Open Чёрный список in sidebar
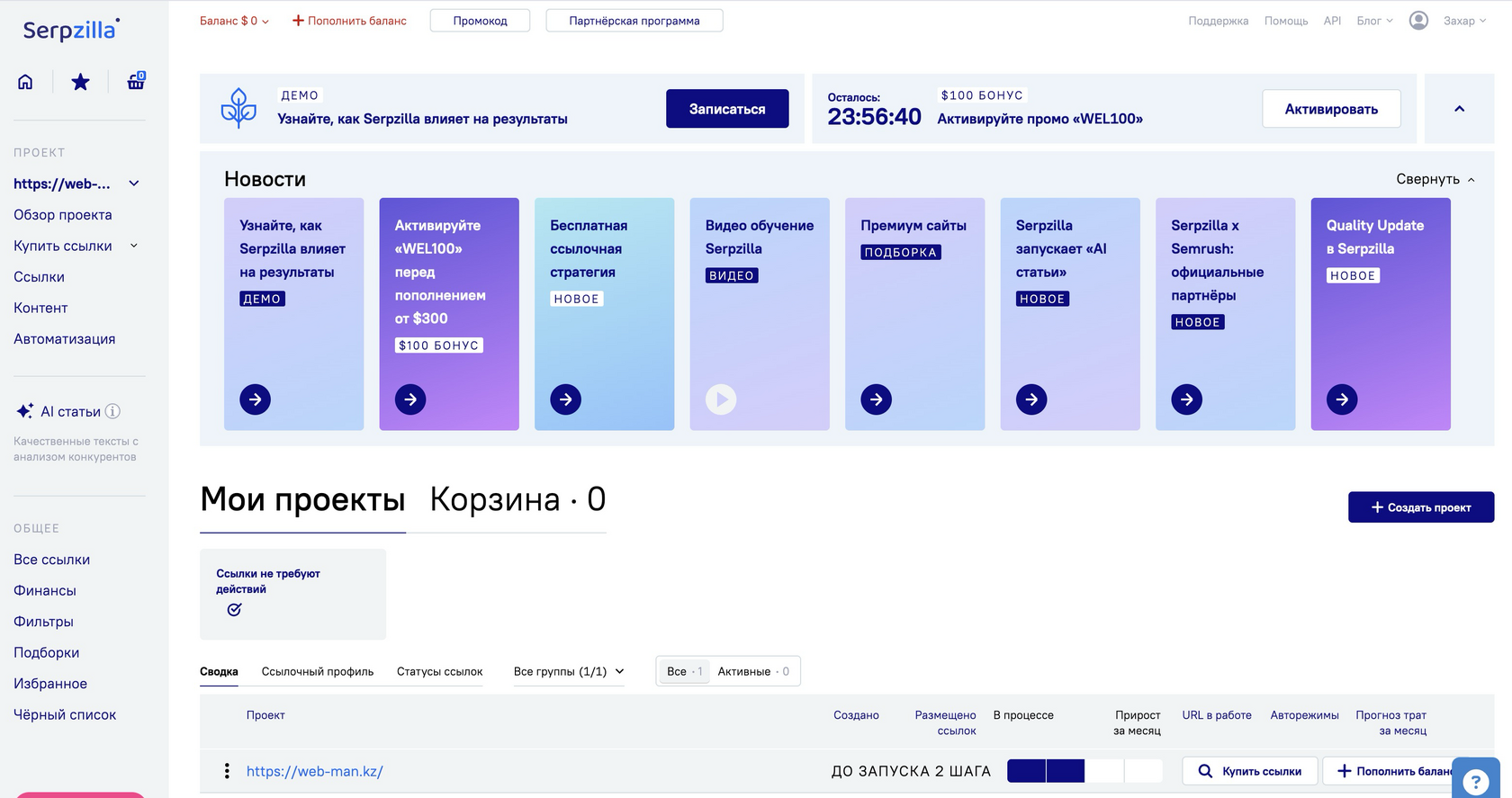Viewport: 1512px width, 798px height. tap(65, 714)
